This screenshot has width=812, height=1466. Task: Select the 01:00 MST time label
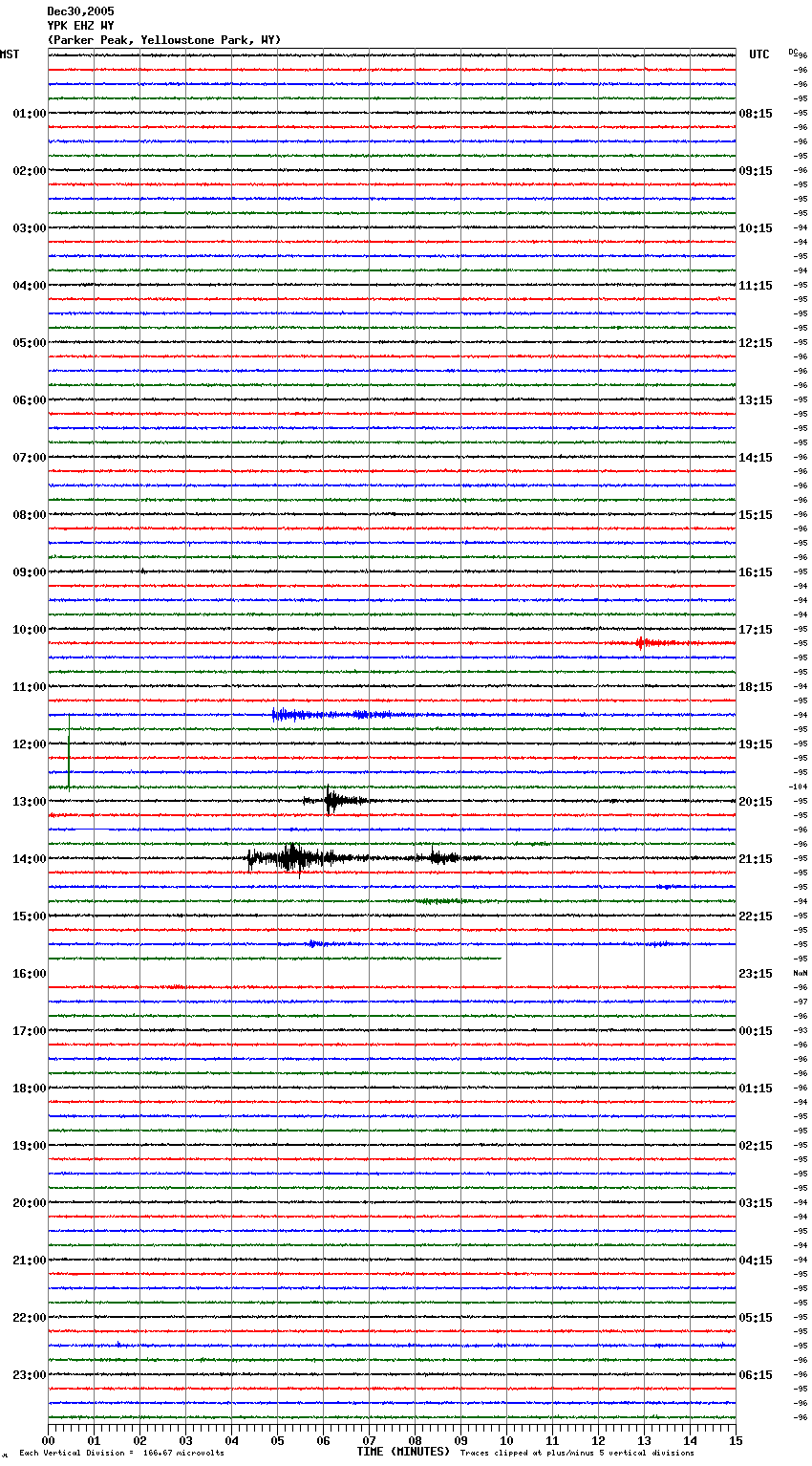(x=30, y=114)
